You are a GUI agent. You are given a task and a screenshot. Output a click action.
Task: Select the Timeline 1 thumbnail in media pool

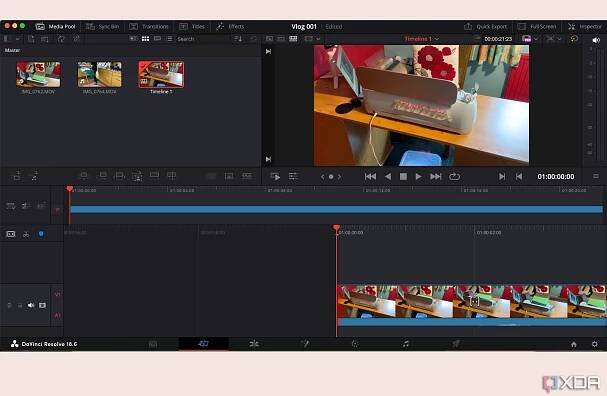(x=161, y=75)
